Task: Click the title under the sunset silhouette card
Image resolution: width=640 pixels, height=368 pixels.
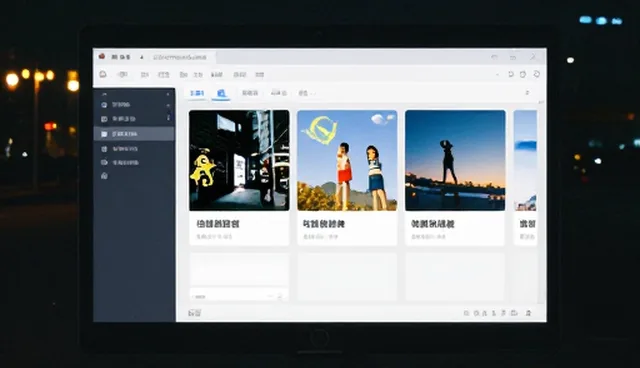Action: [432, 224]
